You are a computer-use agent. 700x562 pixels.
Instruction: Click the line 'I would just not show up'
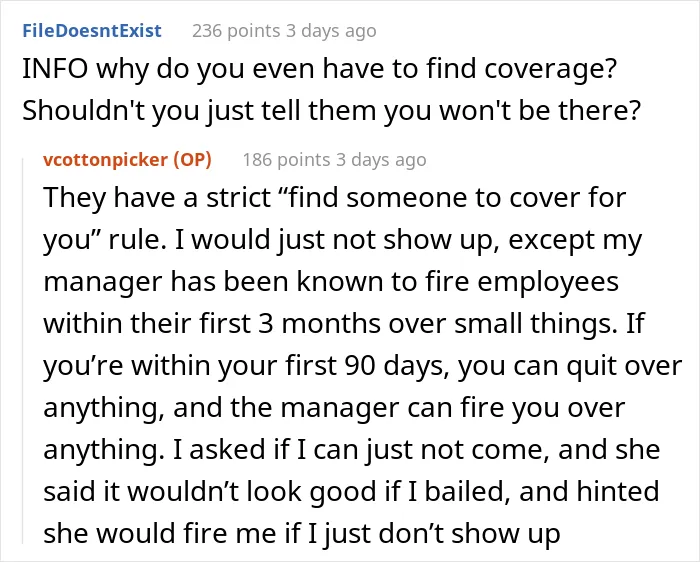[x=335, y=239]
